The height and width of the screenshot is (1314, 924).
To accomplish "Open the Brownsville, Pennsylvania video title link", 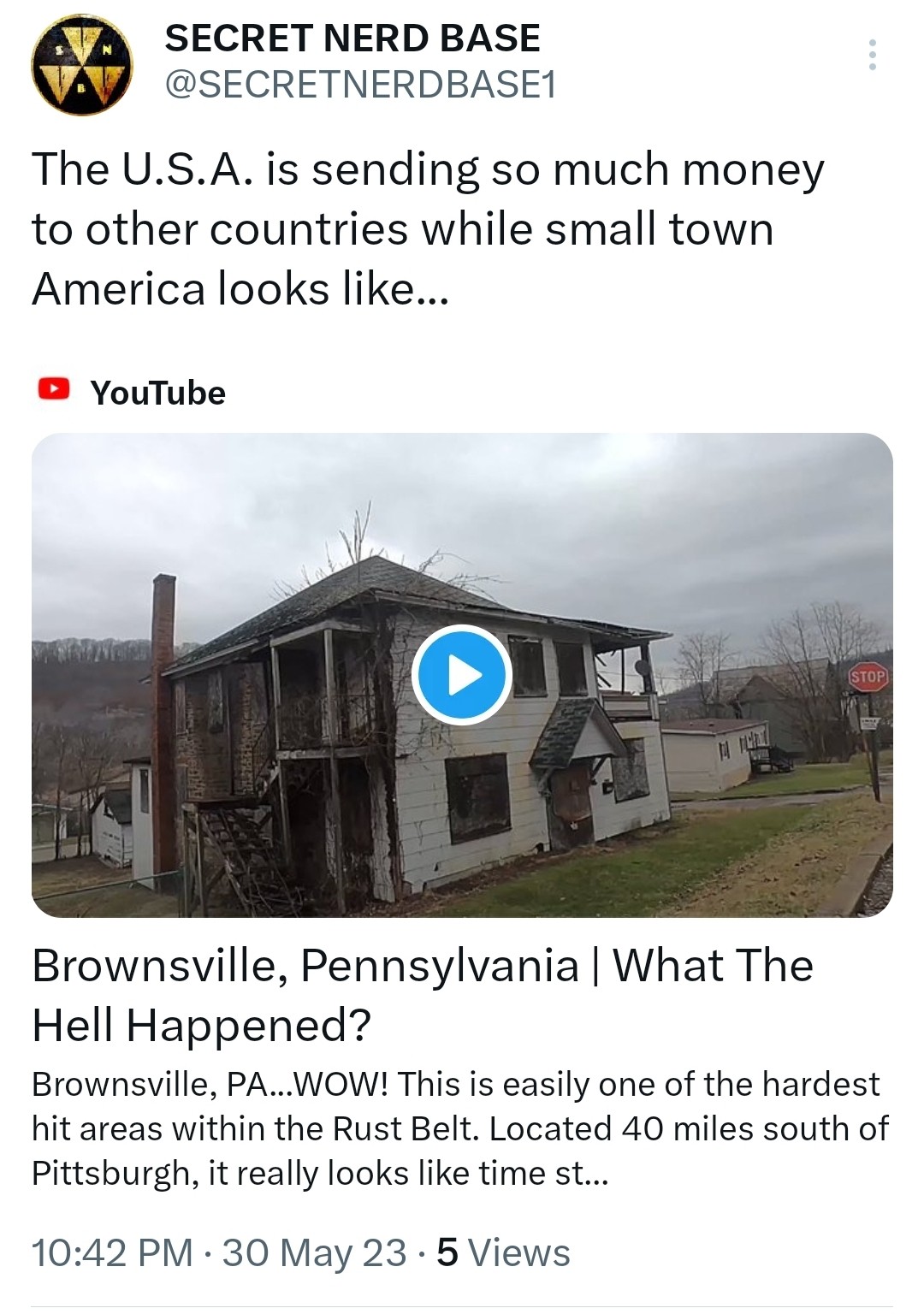I will pos(423,995).
